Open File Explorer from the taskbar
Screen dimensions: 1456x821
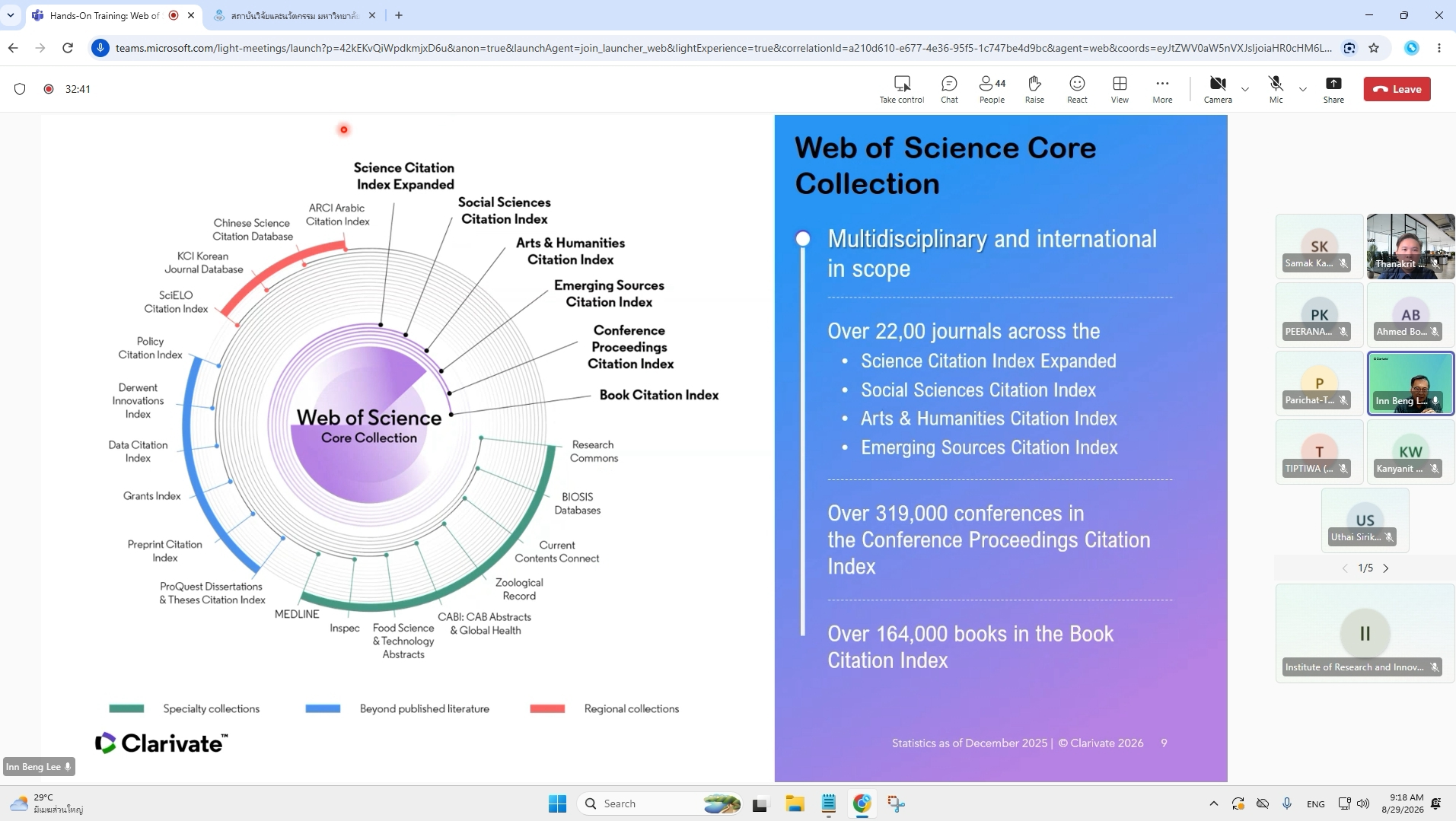tap(795, 803)
